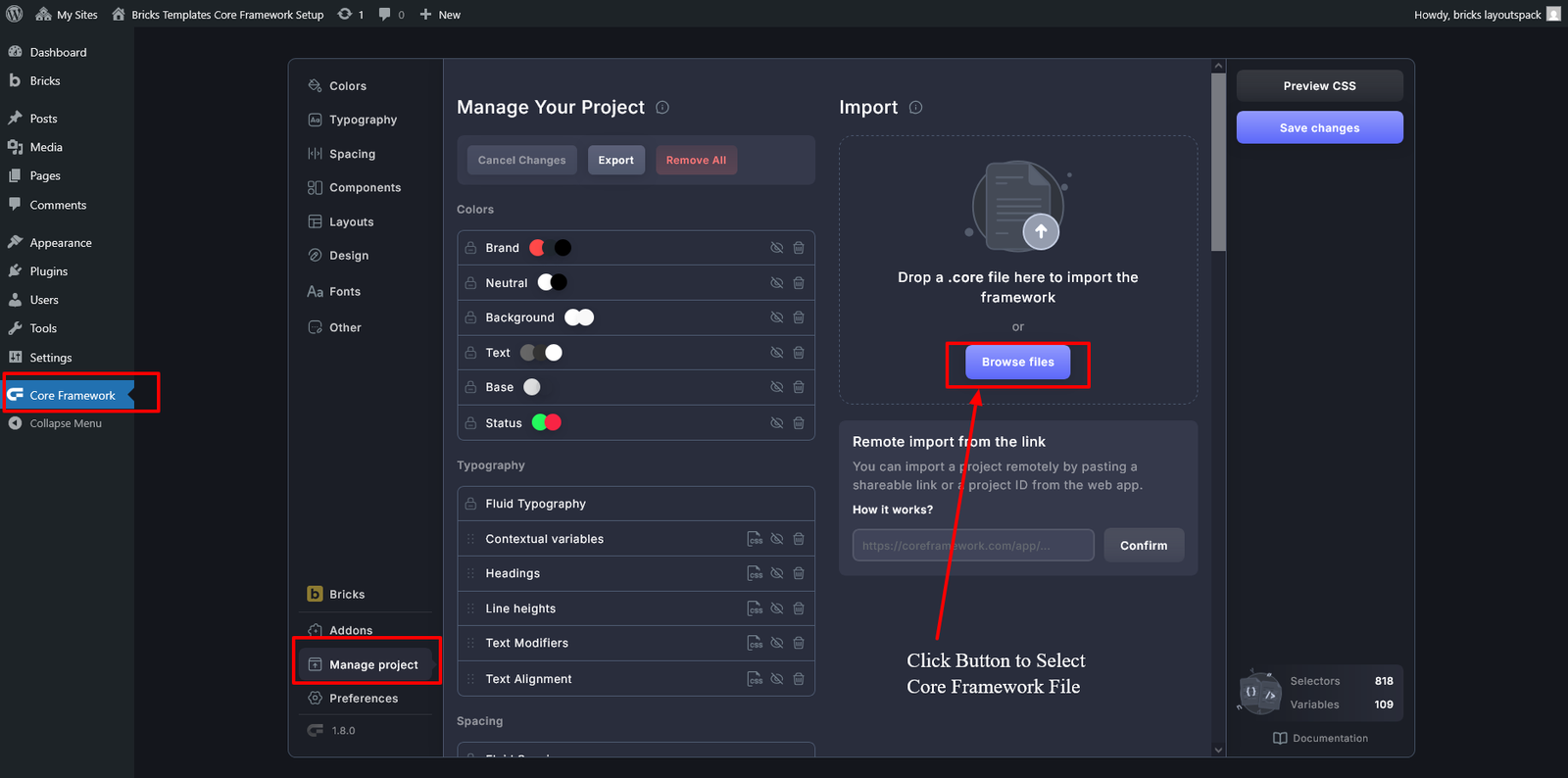The width and height of the screenshot is (1568, 778).
Task: Open Plugins in WordPress sidebar
Action: click(49, 271)
